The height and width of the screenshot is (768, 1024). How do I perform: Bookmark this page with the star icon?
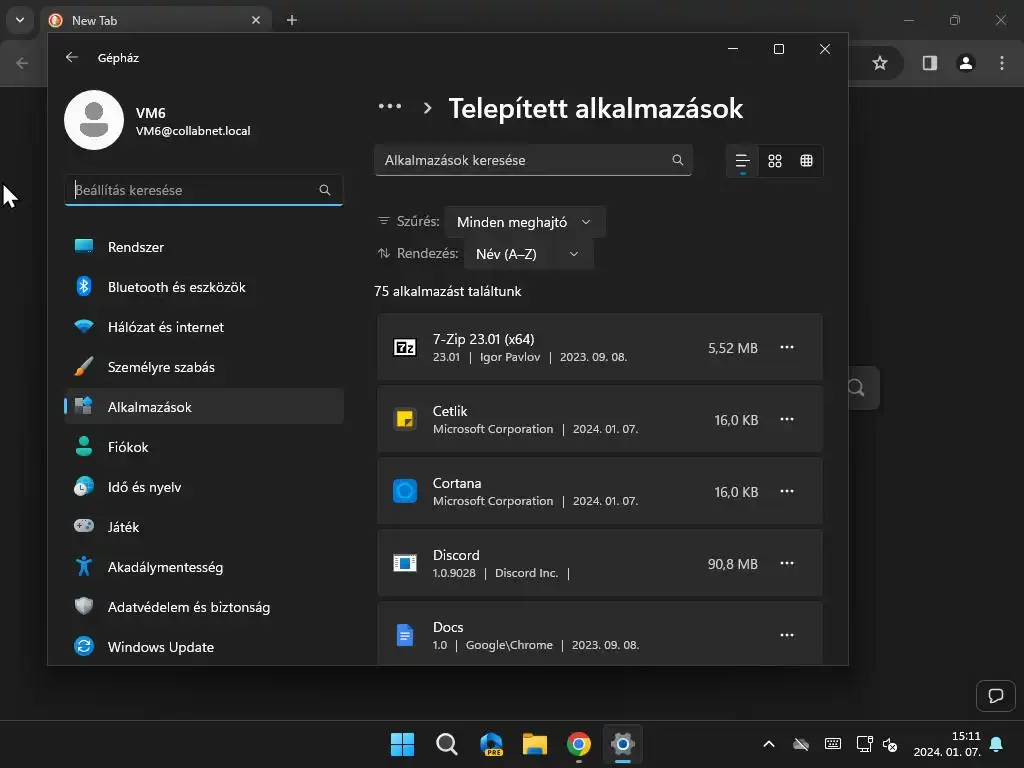coord(880,63)
